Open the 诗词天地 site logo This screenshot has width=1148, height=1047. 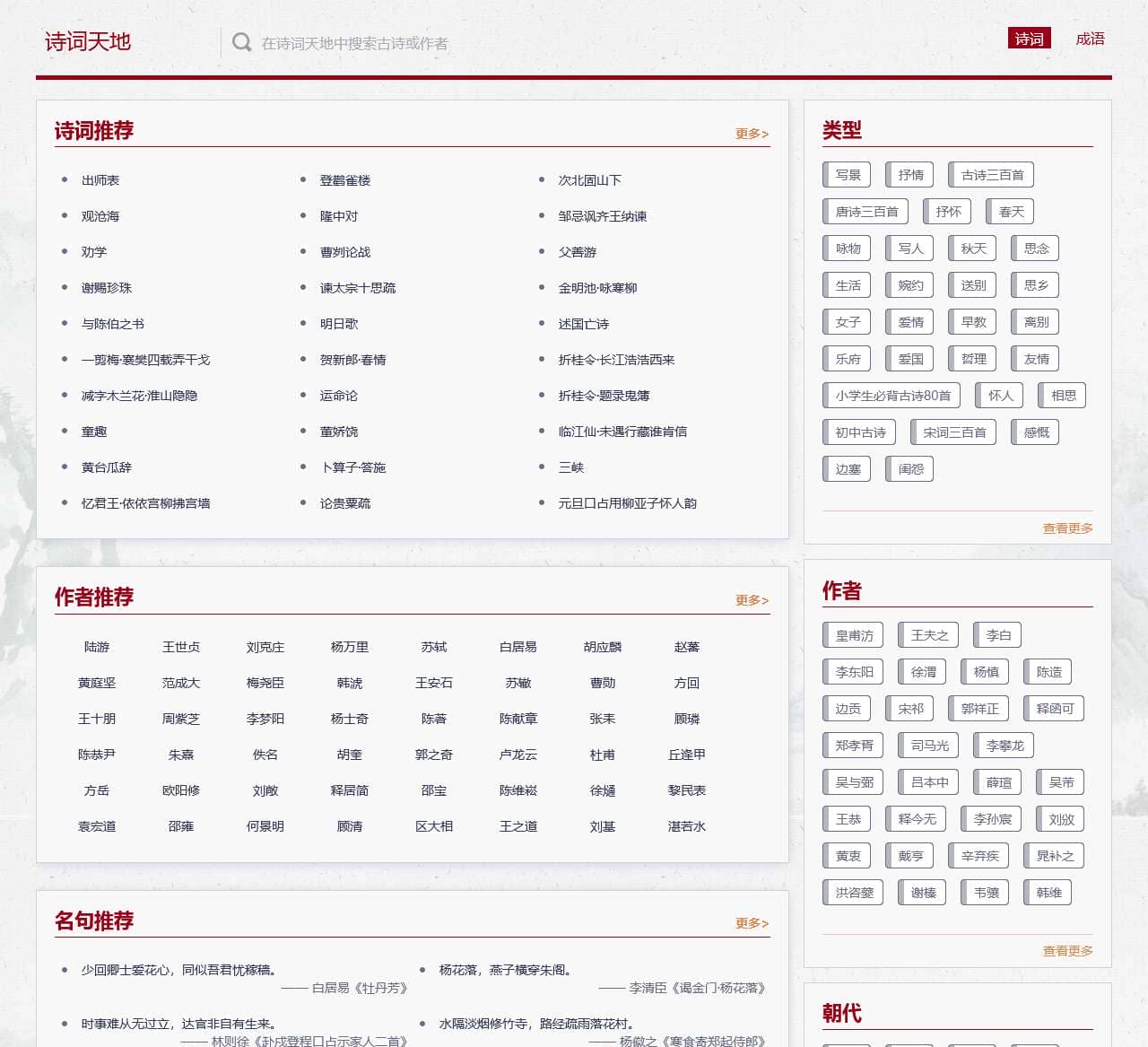tap(88, 42)
